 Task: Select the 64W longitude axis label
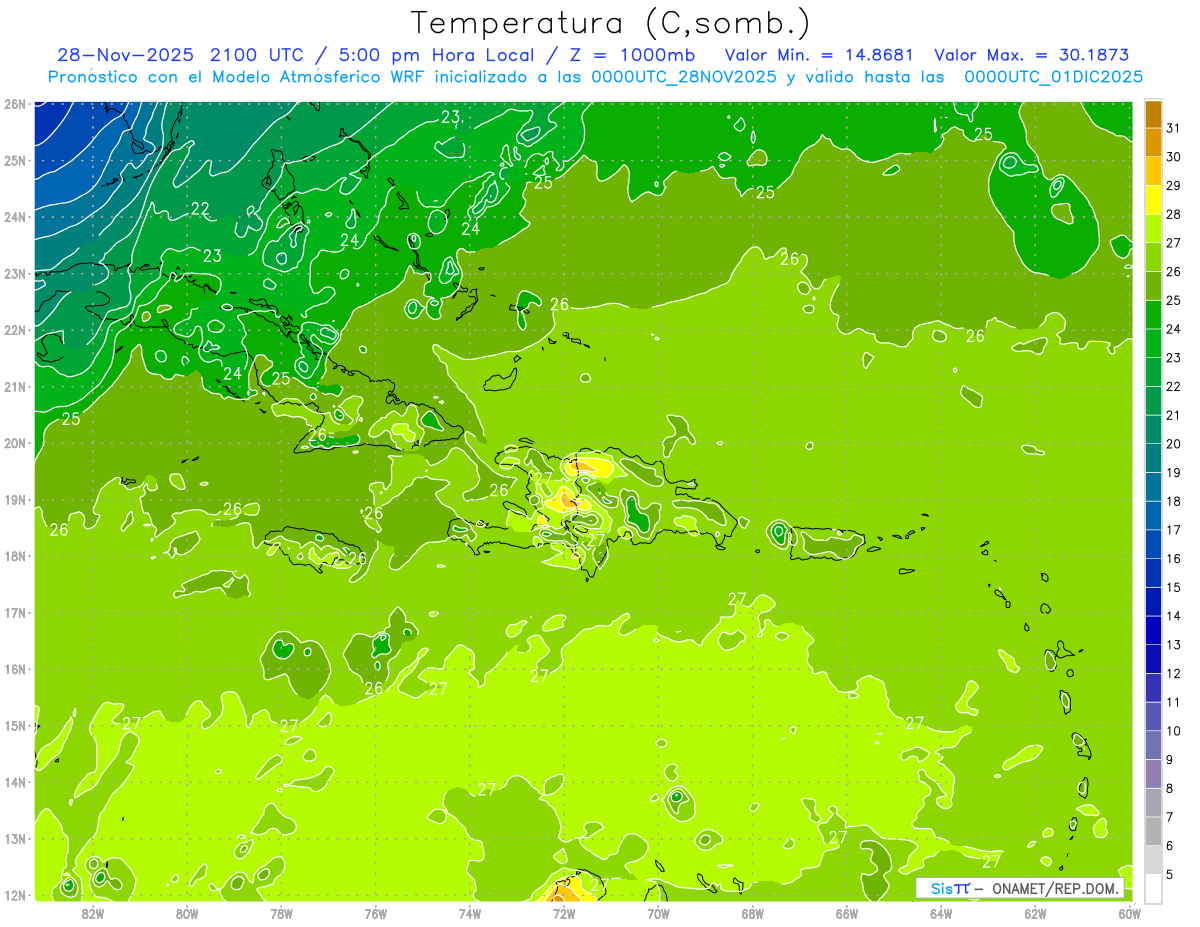tap(940, 912)
